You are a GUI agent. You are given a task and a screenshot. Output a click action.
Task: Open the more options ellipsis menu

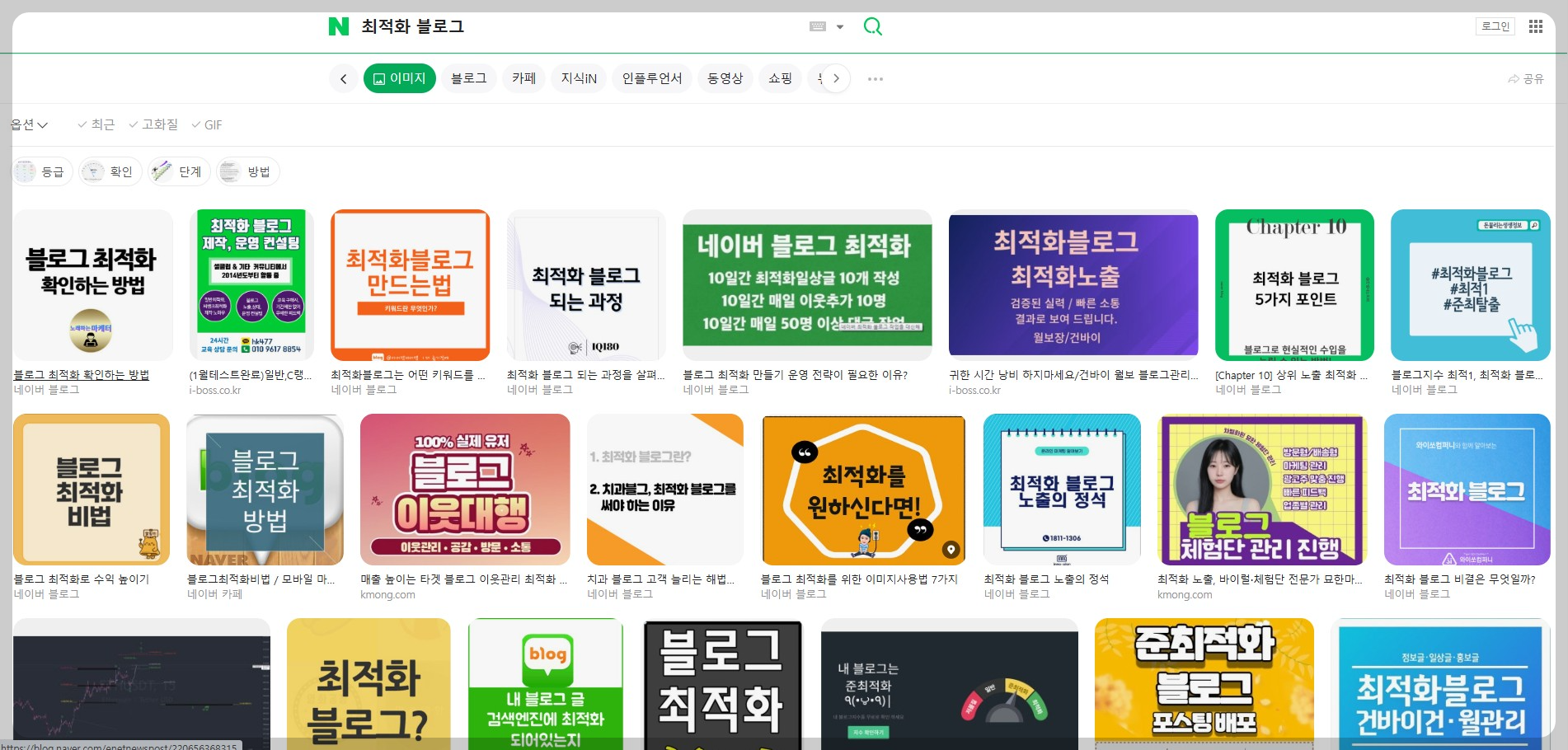pos(876,79)
